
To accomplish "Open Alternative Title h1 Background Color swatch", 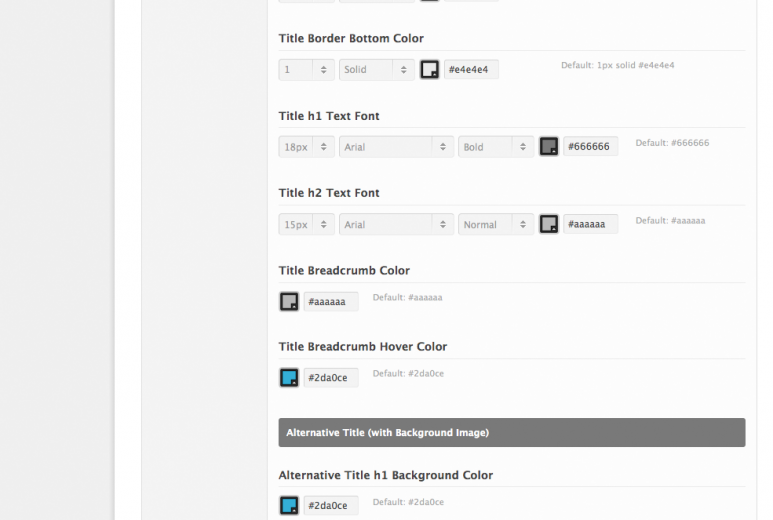I will click(x=289, y=505).
